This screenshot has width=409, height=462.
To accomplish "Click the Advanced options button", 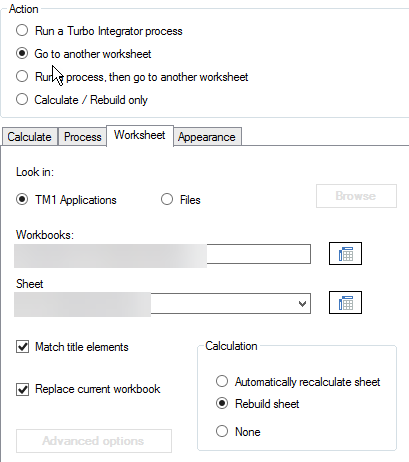I will tap(94, 441).
